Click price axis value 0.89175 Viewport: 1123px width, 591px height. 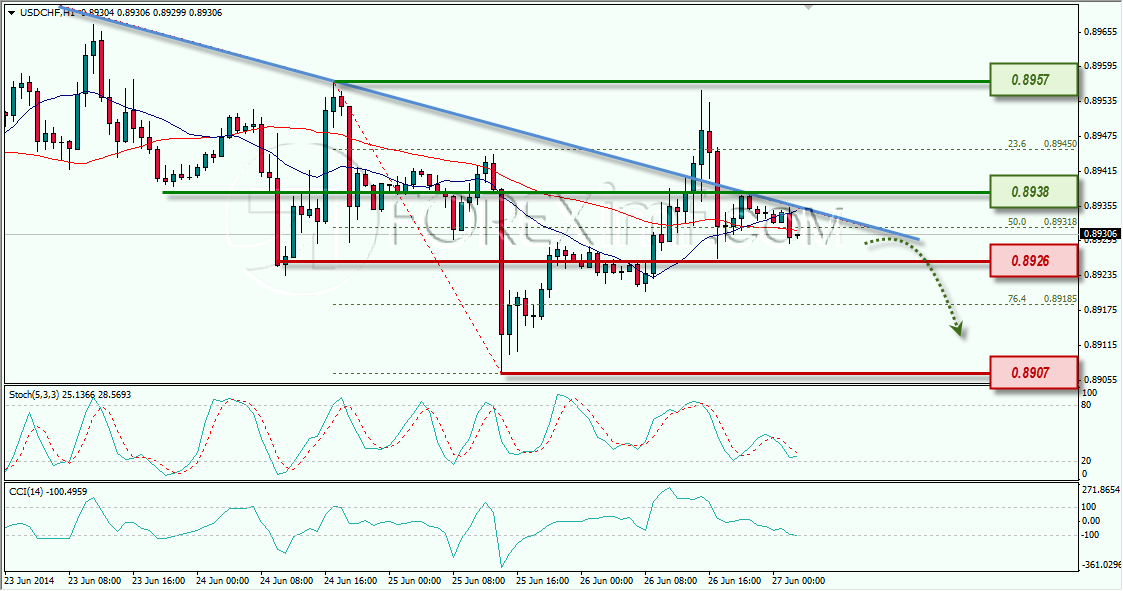[x=1102, y=310]
